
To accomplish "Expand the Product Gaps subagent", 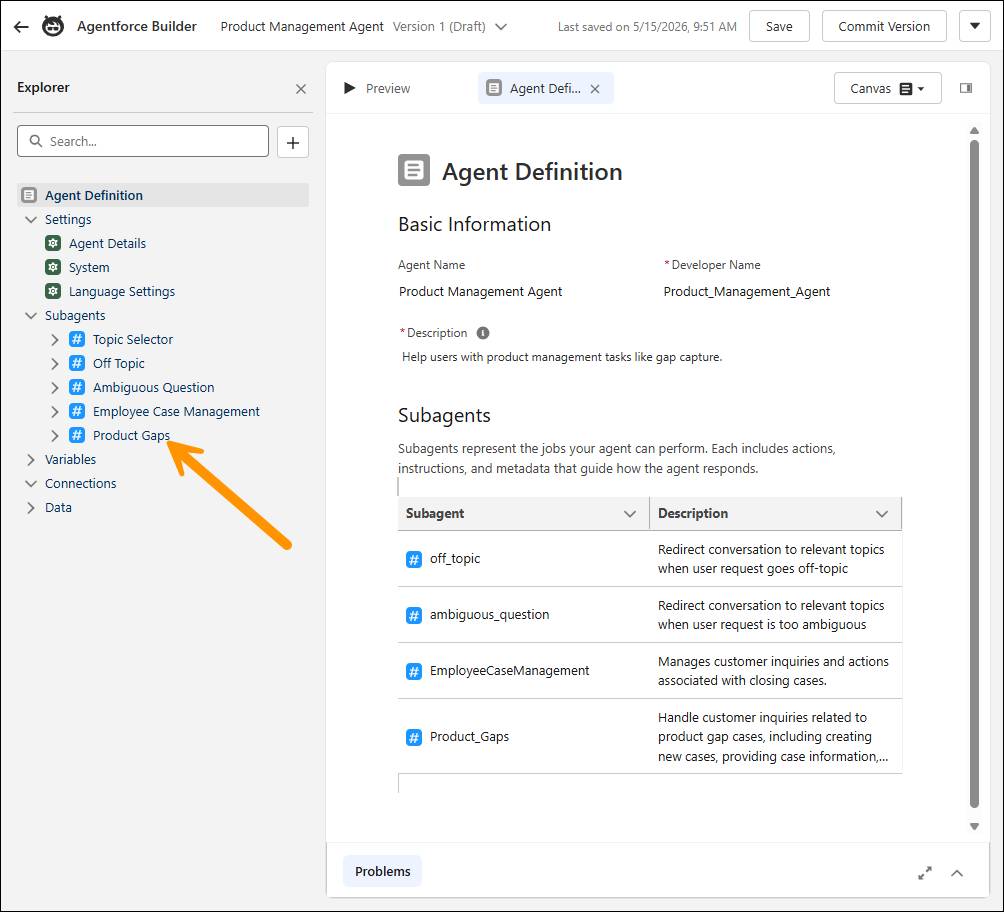I will click(54, 436).
